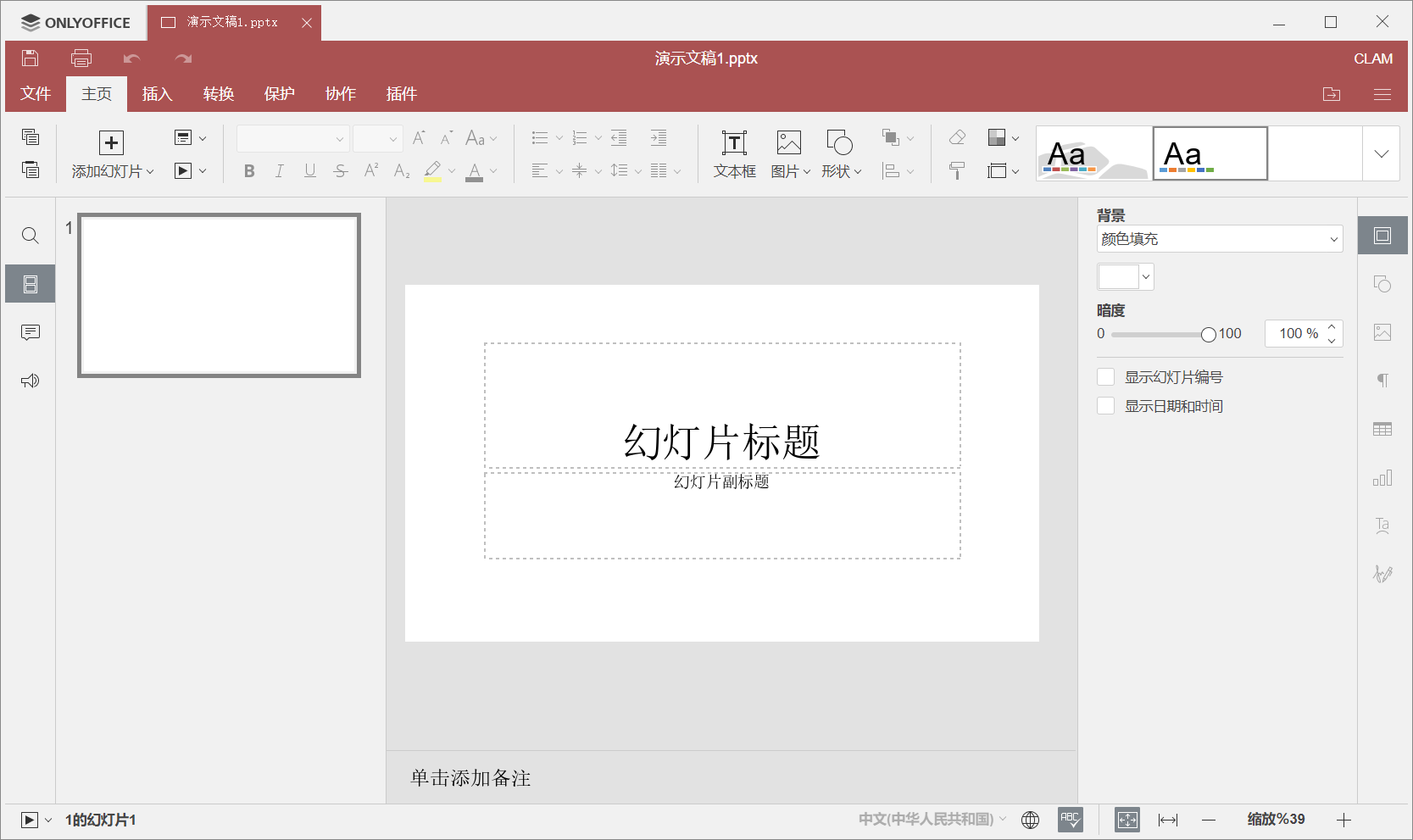Select slide 1 thumbnail
Viewport: 1413px width, 840px height.
[x=218, y=295]
